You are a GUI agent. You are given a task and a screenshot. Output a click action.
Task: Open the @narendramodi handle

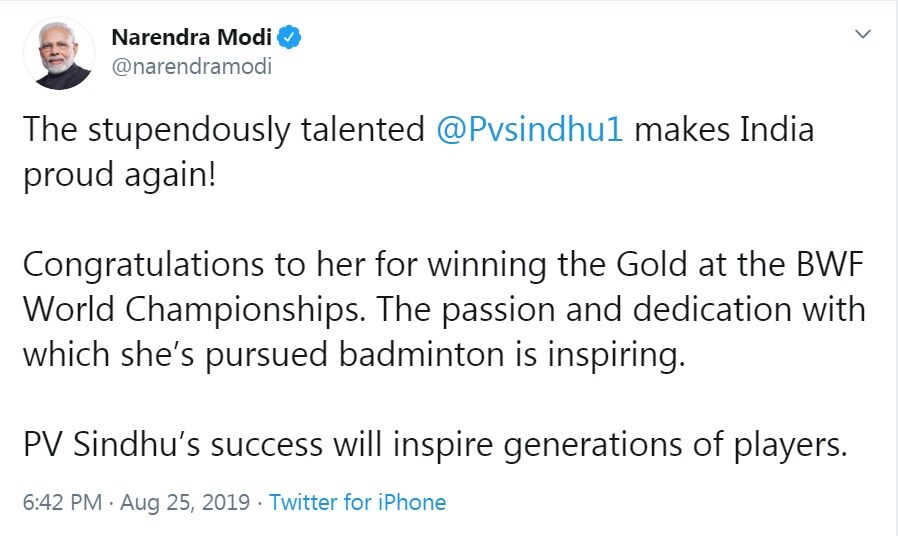(x=191, y=66)
